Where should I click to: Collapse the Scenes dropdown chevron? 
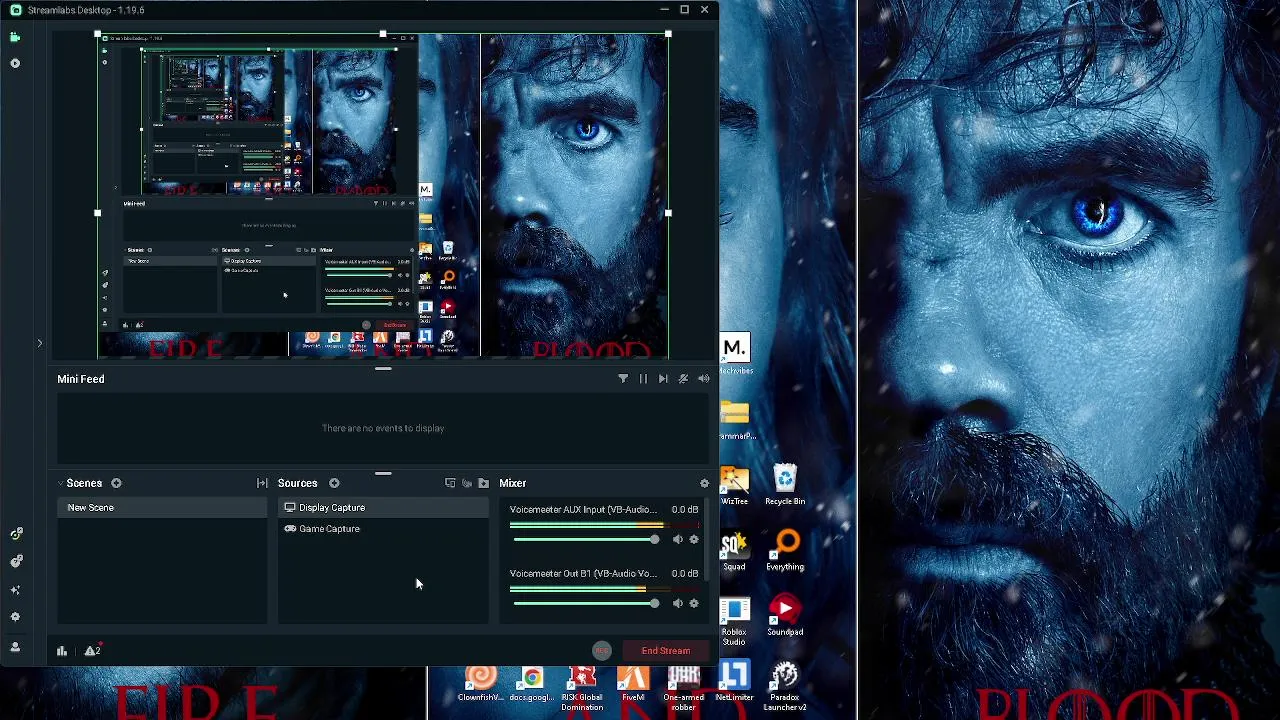pos(60,483)
